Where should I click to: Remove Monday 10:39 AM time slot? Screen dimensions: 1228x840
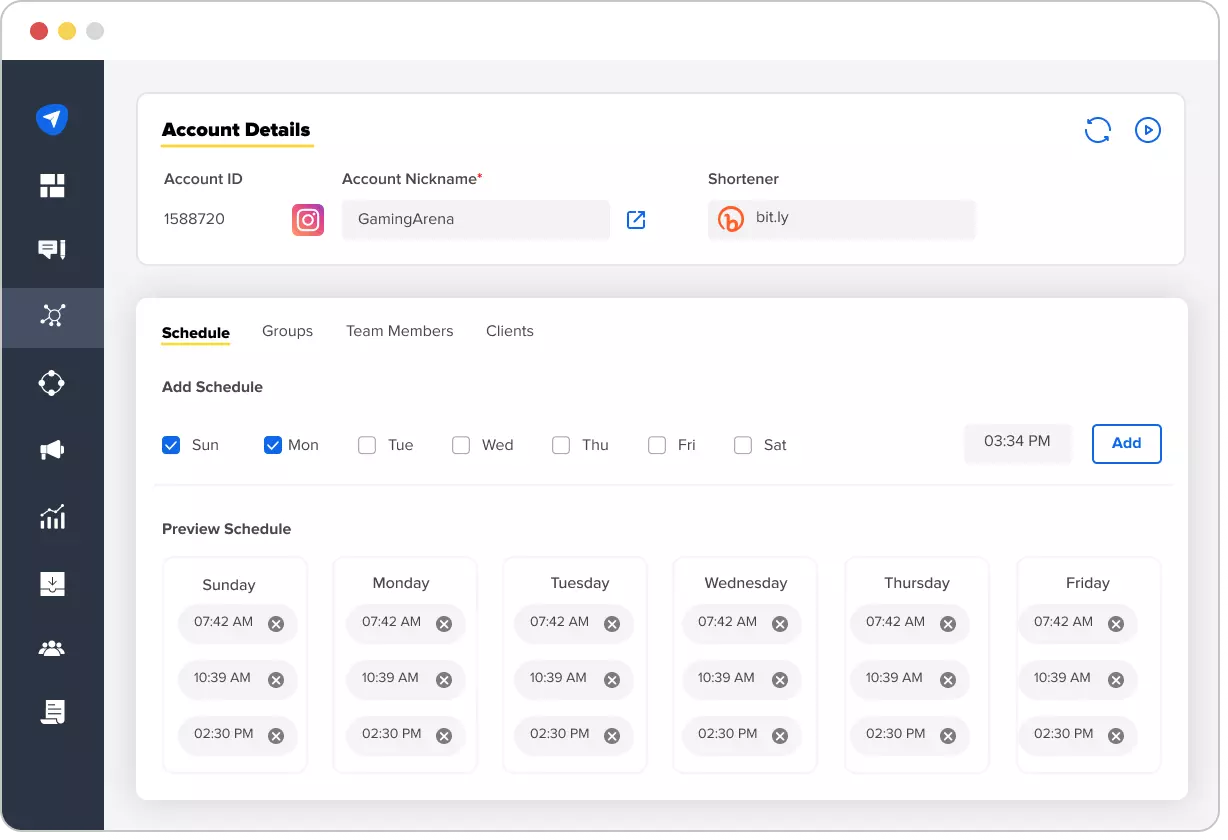click(444, 680)
